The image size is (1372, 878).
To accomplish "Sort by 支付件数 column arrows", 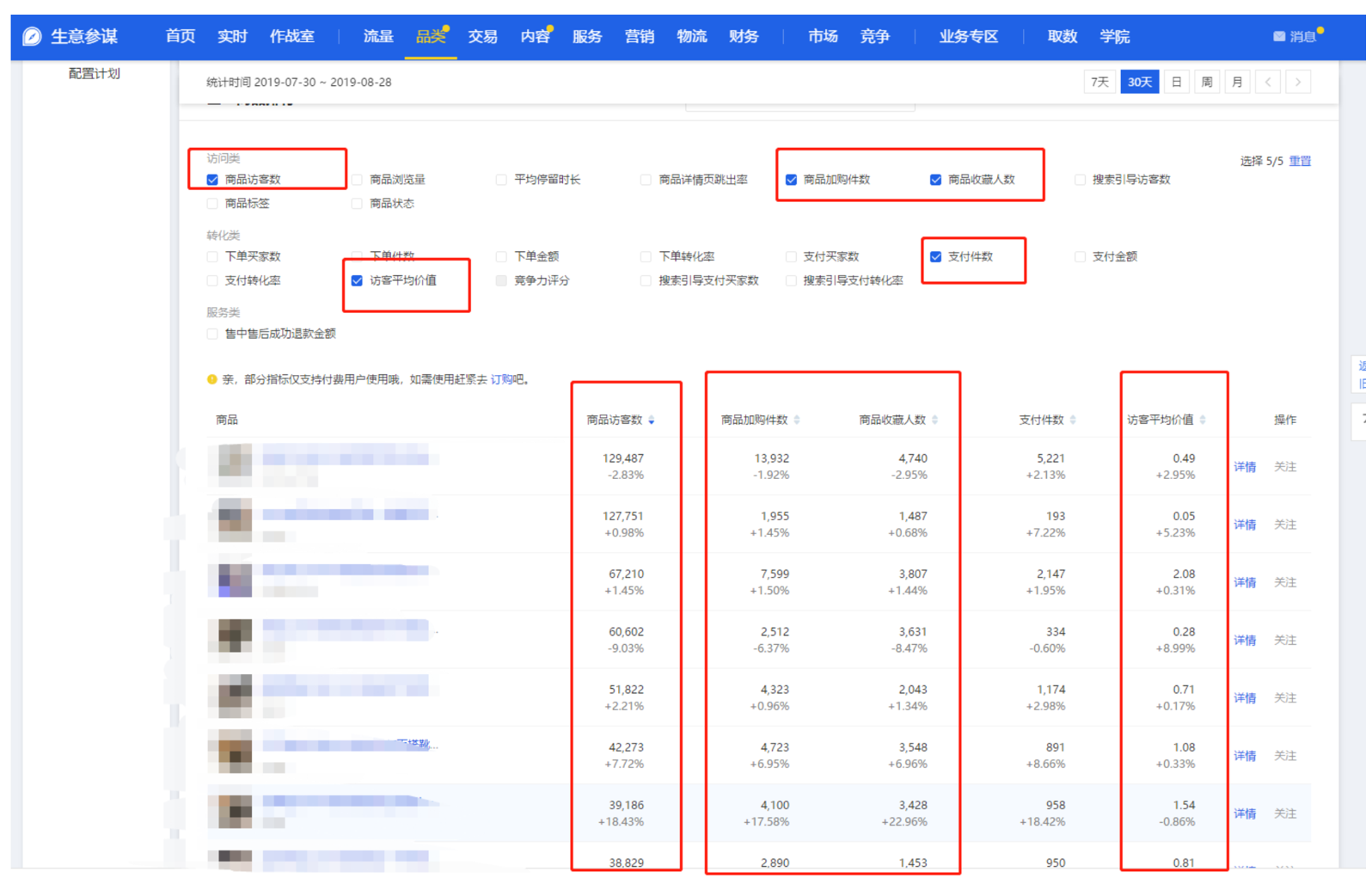I will coord(1073,421).
